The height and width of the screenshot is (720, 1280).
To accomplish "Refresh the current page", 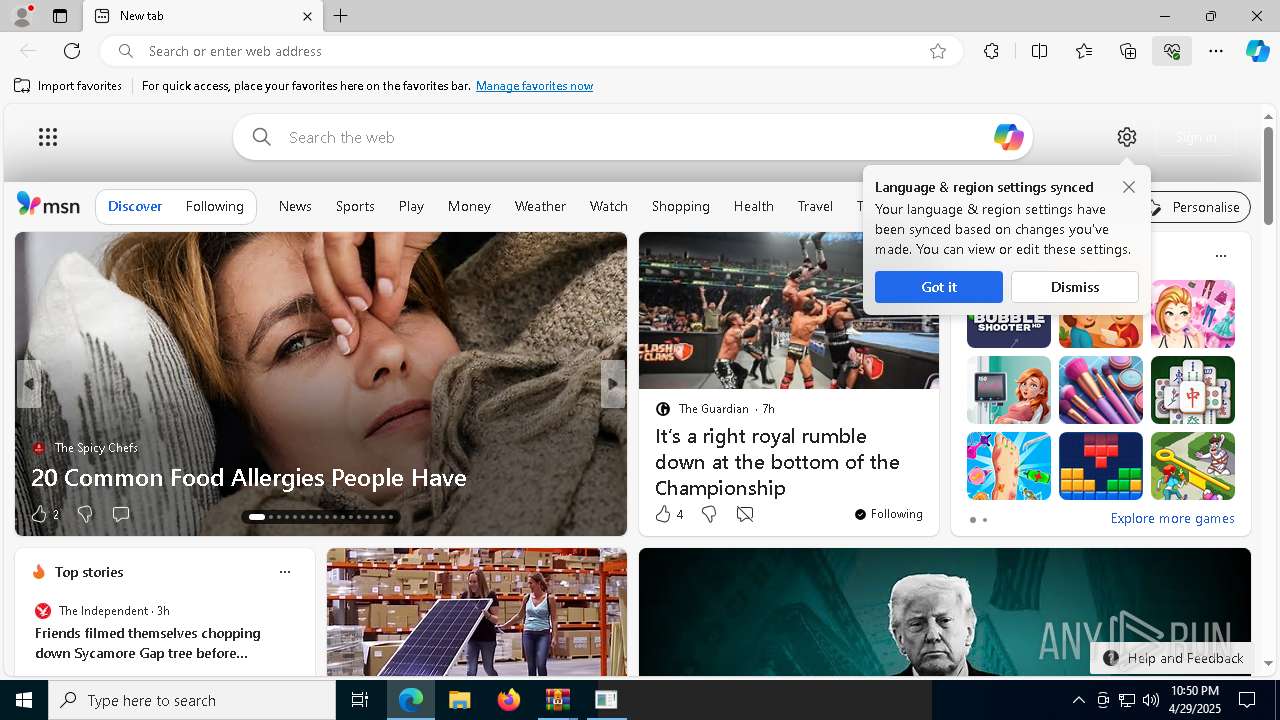I will 72,51.
